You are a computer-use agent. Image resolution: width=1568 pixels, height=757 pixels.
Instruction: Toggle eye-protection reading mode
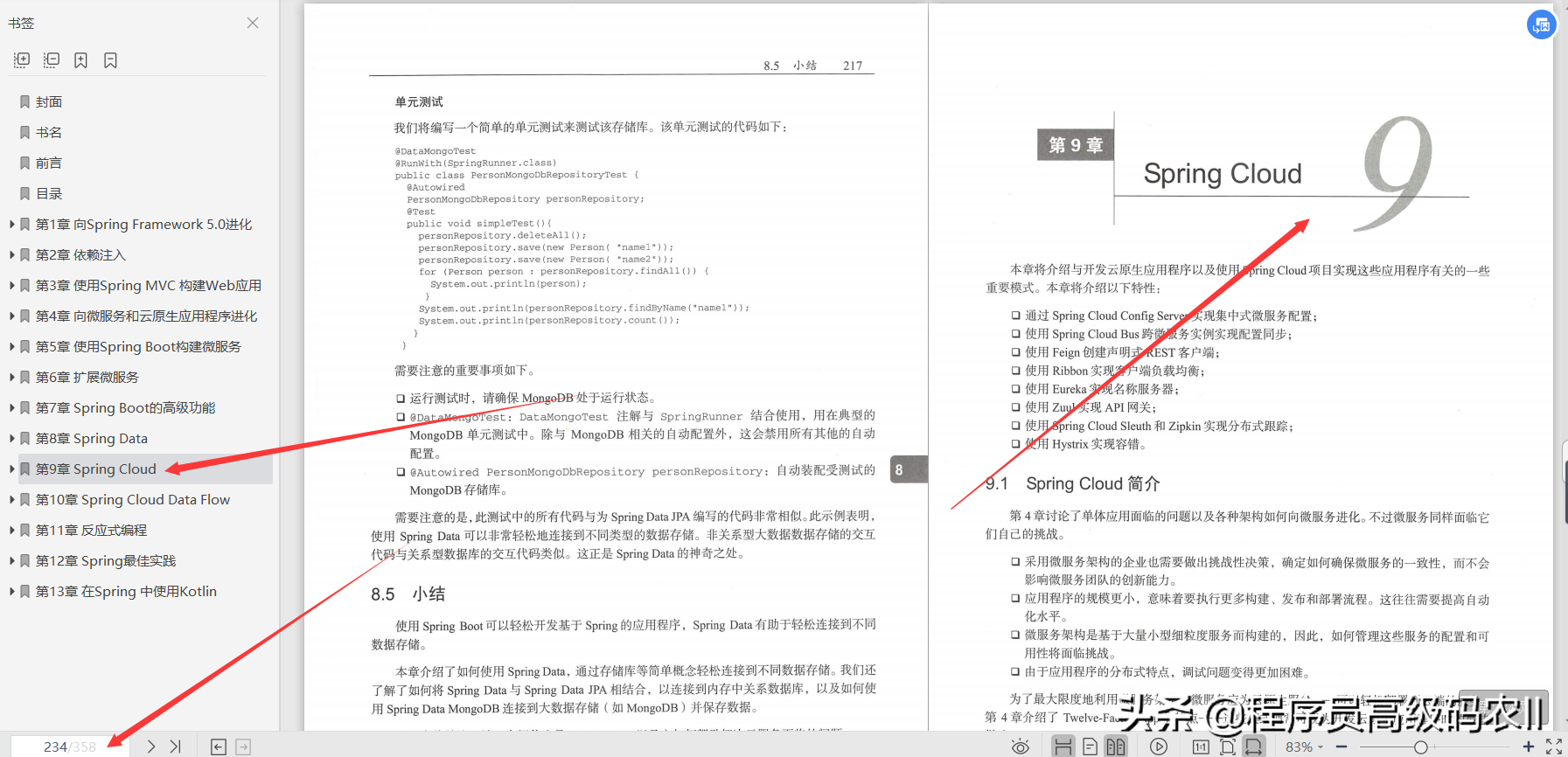(x=1020, y=747)
